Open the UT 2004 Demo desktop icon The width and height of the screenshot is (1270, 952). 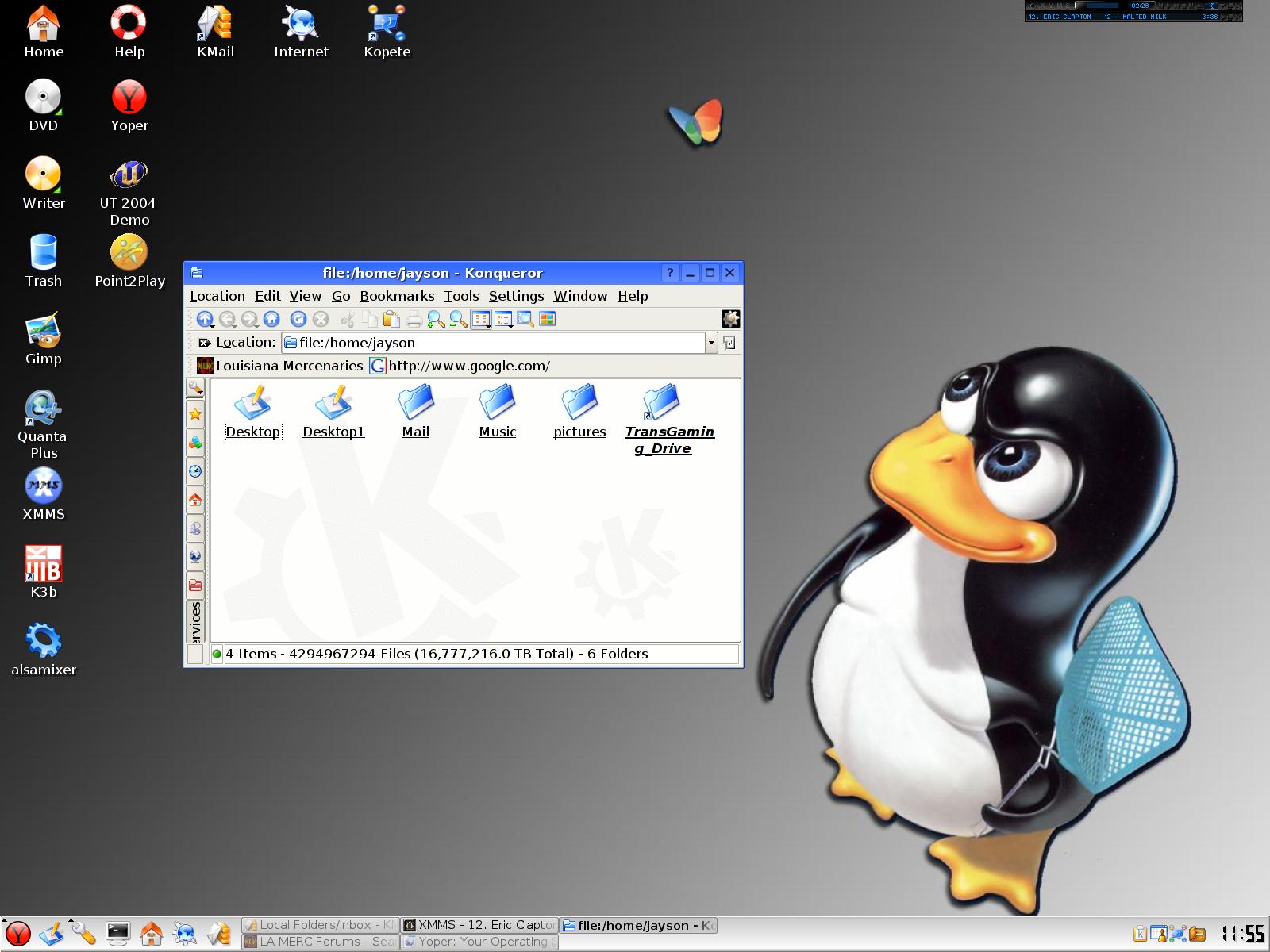[x=129, y=194]
